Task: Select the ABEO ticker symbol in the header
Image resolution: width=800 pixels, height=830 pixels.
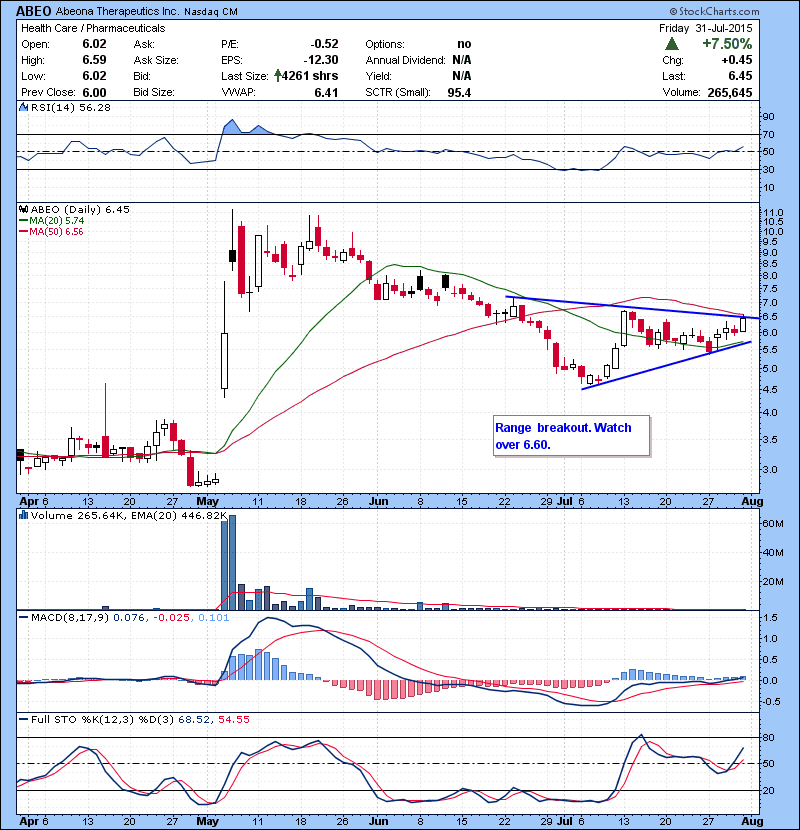Action: pyautogui.click(x=34, y=11)
